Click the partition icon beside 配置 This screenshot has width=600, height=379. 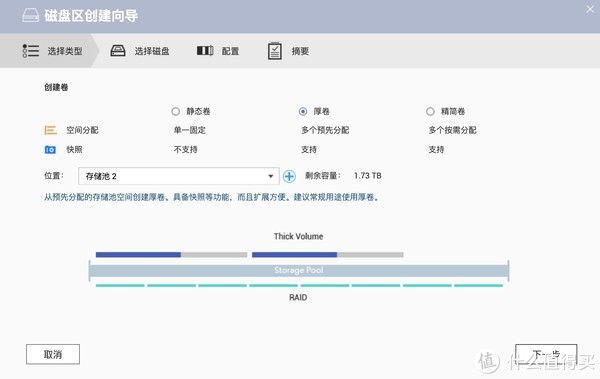(205, 51)
